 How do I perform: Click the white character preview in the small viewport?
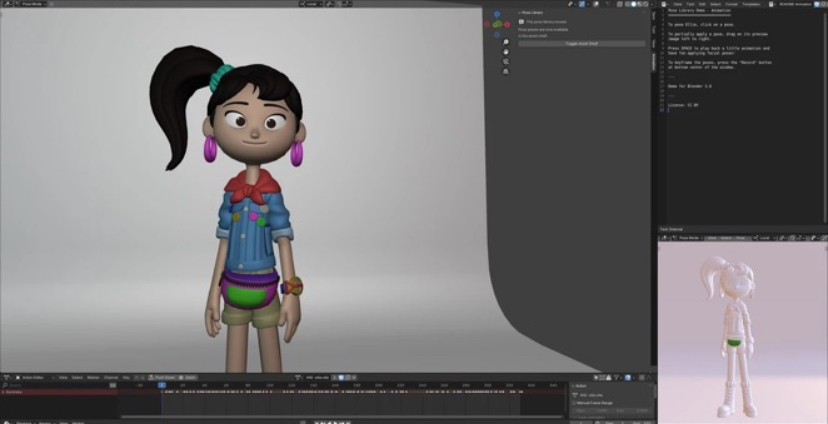point(736,336)
